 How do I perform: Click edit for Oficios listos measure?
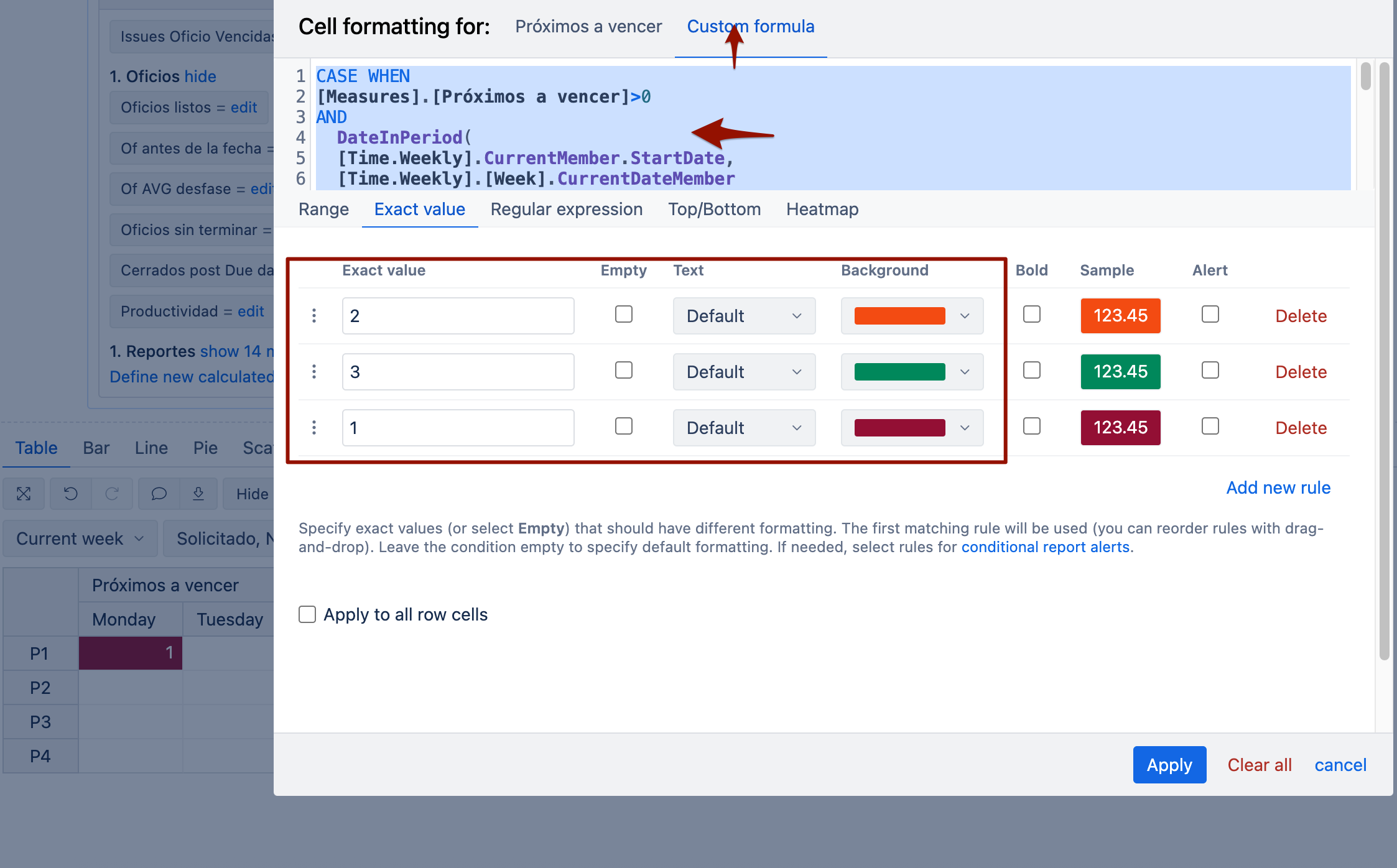(244, 108)
